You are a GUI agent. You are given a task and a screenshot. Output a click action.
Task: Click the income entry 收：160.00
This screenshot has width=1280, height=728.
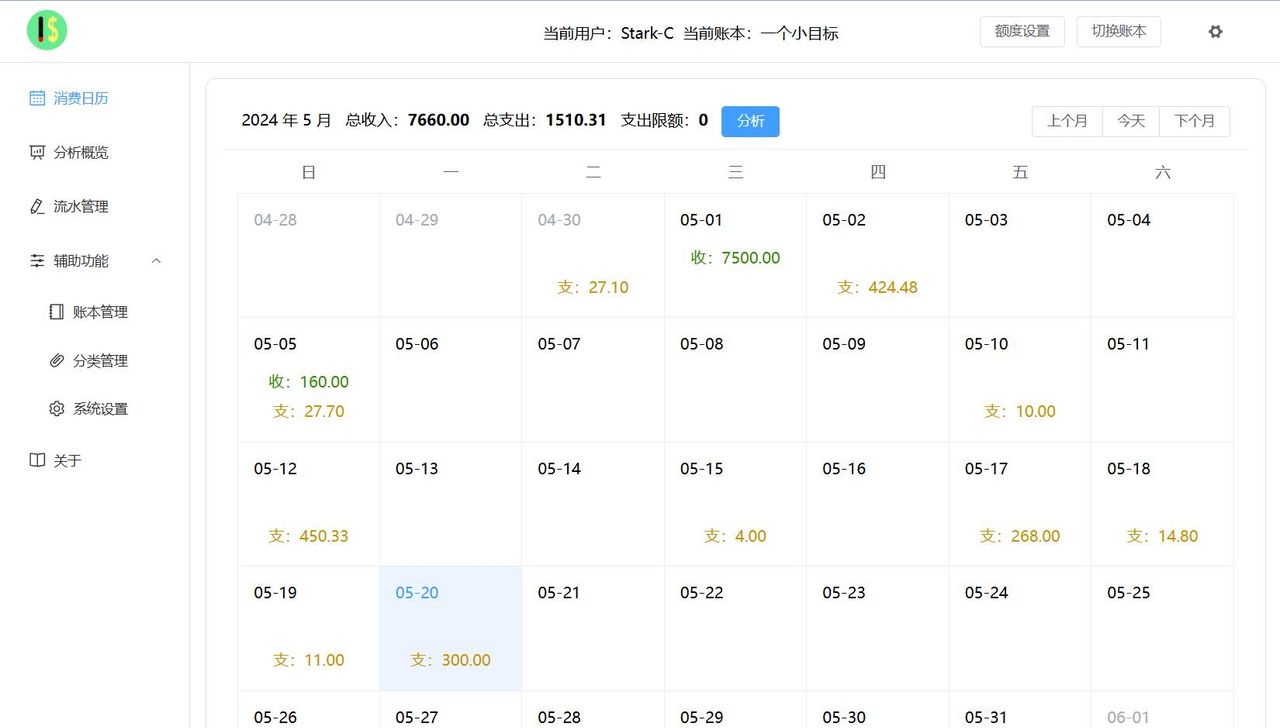[x=309, y=382]
